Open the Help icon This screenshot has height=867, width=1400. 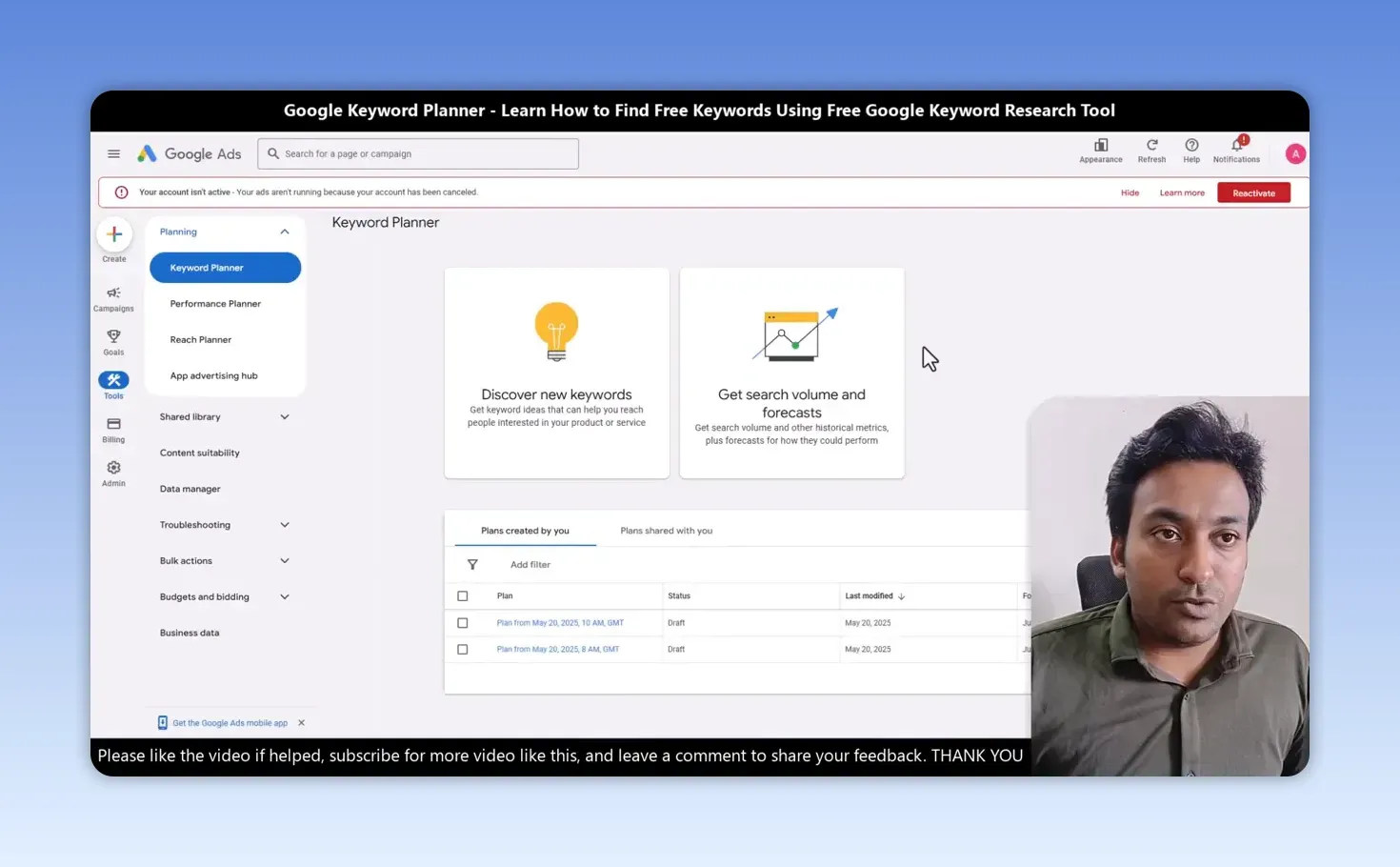pyautogui.click(x=1191, y=145)
